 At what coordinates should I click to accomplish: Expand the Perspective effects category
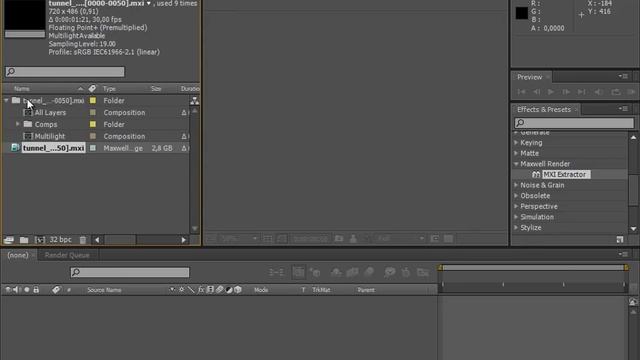[516, 206]
